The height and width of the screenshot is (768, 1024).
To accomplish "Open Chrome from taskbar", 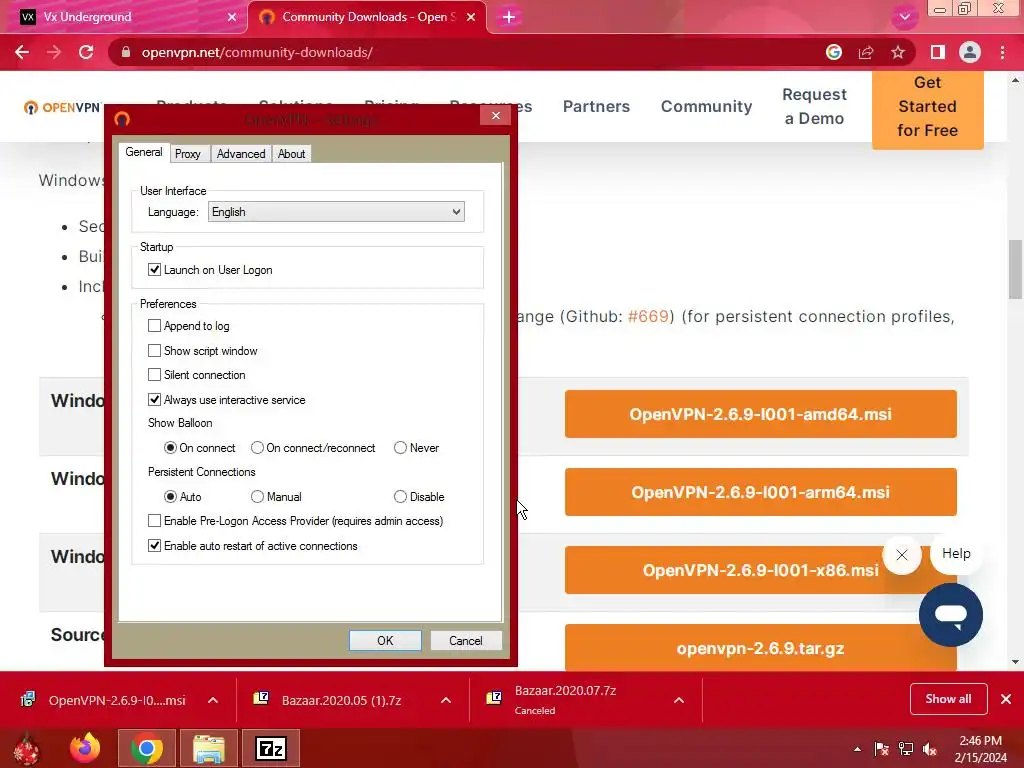I will click(x=146, y=748).
